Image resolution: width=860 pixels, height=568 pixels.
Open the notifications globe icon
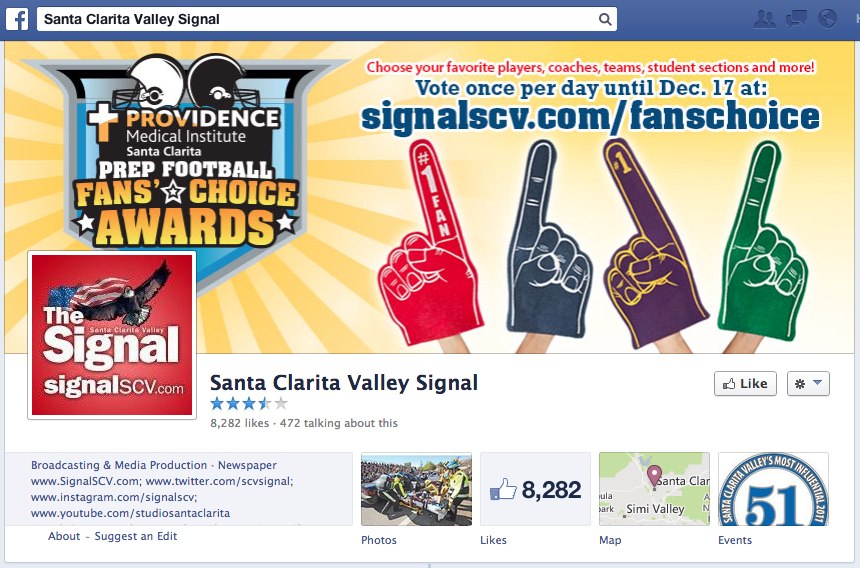tap(827, 19)
